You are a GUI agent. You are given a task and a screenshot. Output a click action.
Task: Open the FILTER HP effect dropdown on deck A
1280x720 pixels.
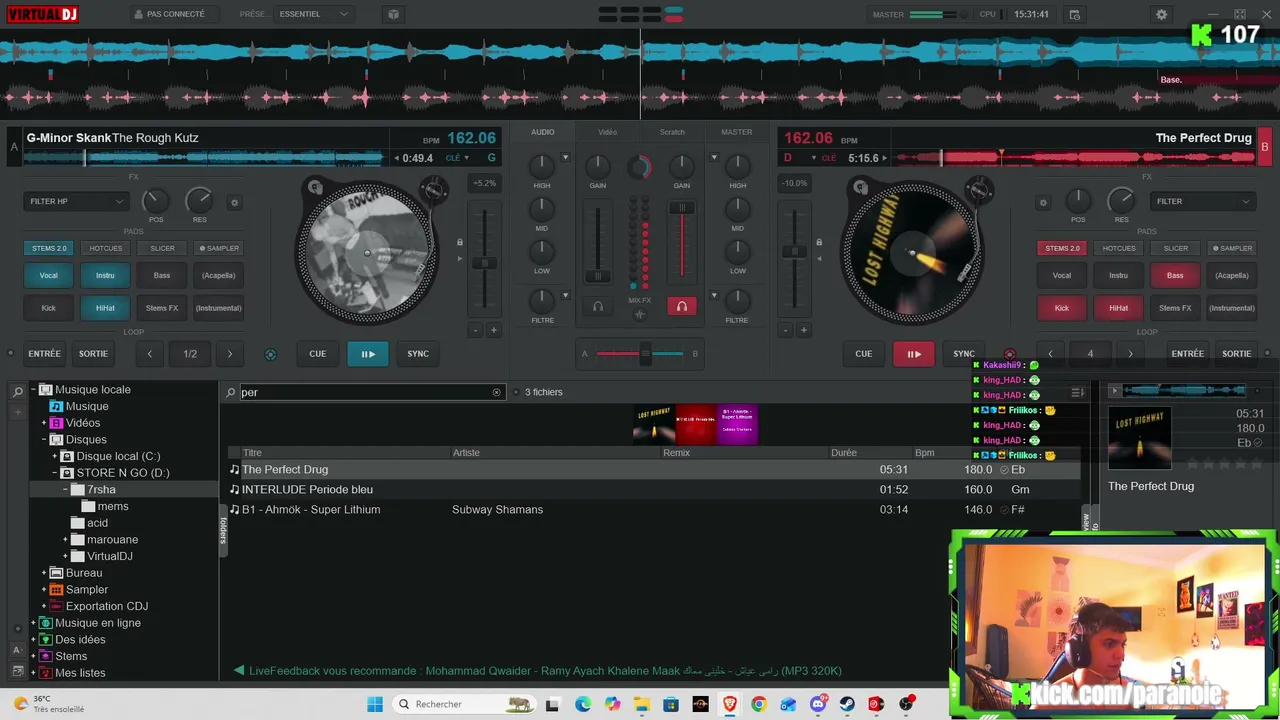coord(76,202)
